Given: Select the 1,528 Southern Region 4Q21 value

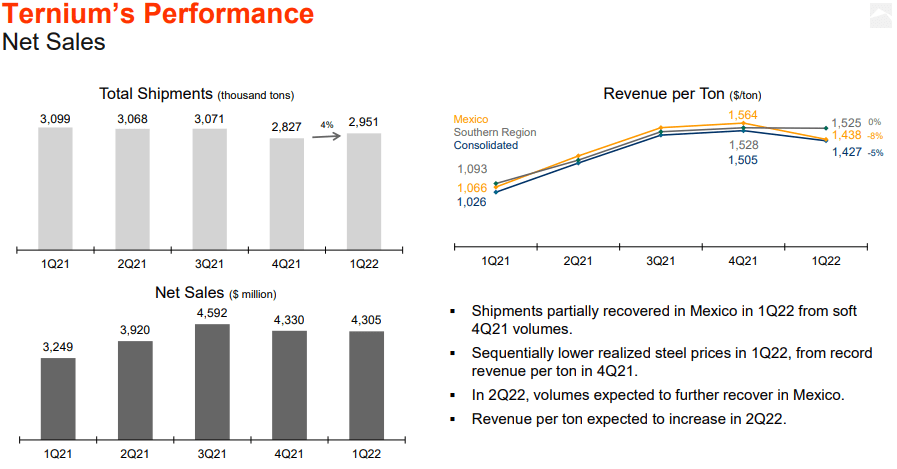Looking at the screenshot, I should tap(743, 145).
